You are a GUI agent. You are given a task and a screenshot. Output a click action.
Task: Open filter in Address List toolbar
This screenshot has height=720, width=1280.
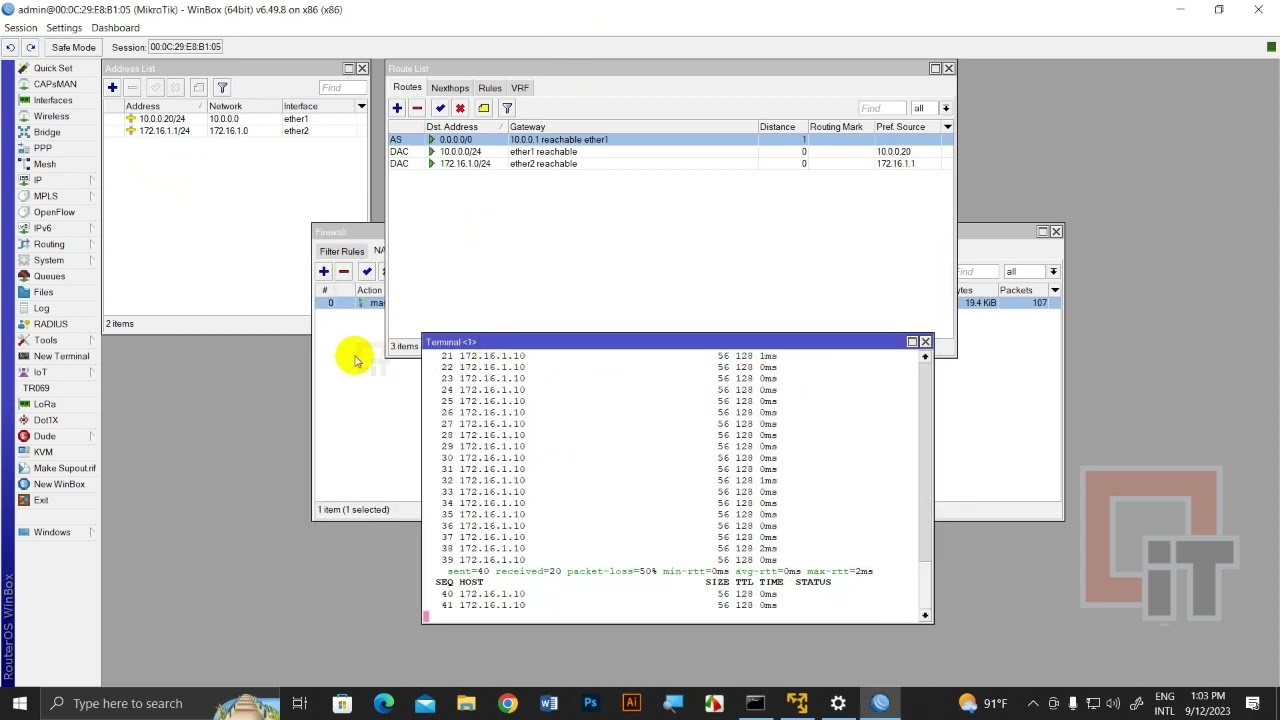[x=222, y=88]
